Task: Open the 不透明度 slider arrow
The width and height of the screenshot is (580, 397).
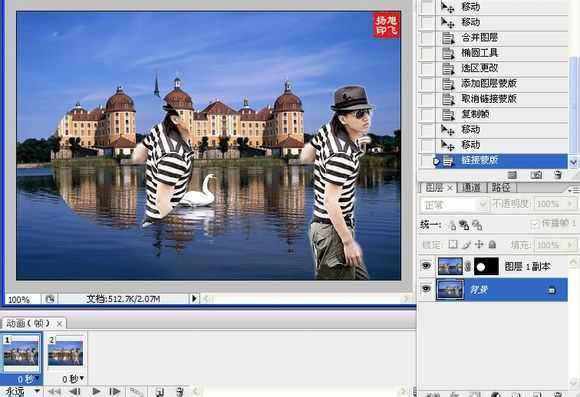Action: (571, 204)
